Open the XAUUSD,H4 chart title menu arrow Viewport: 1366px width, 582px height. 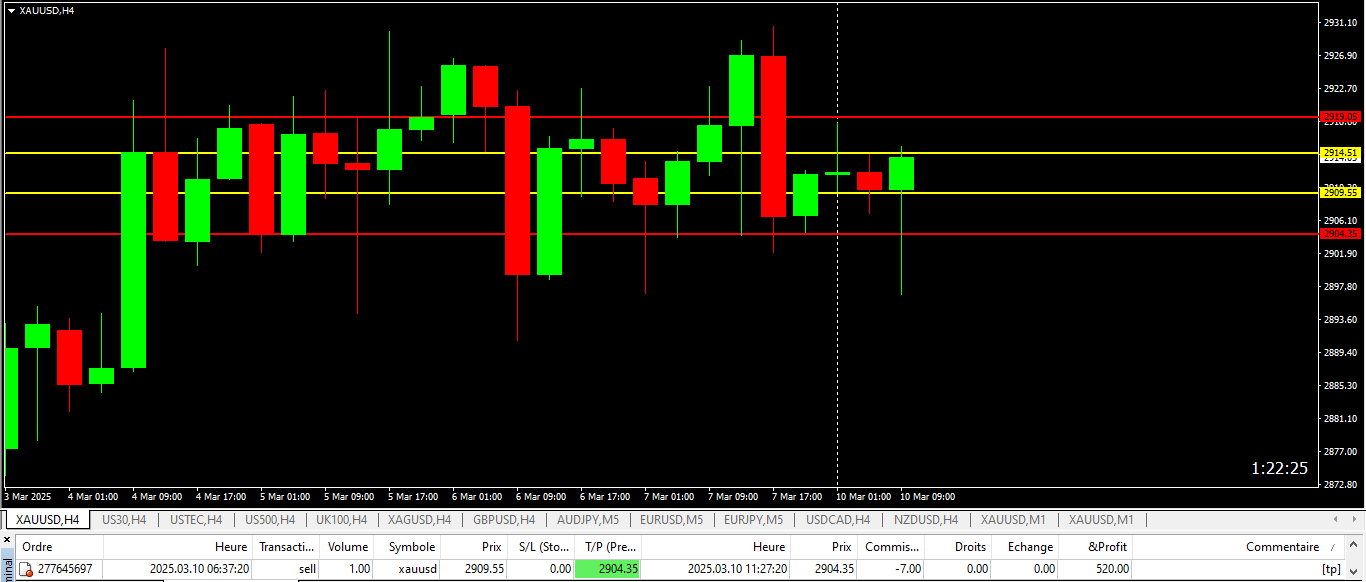[x=11, y=10]
